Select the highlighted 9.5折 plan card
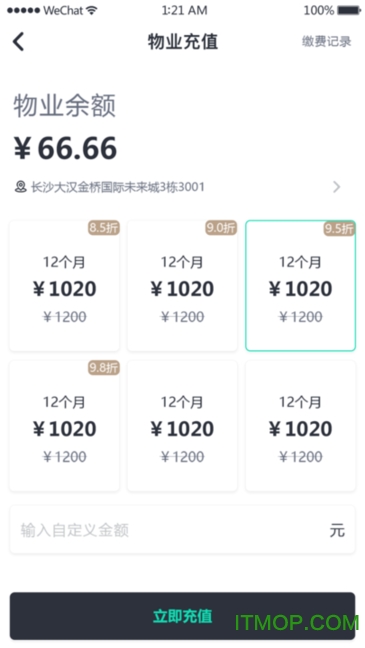365x648 pixels. click(x=301, y=286)
